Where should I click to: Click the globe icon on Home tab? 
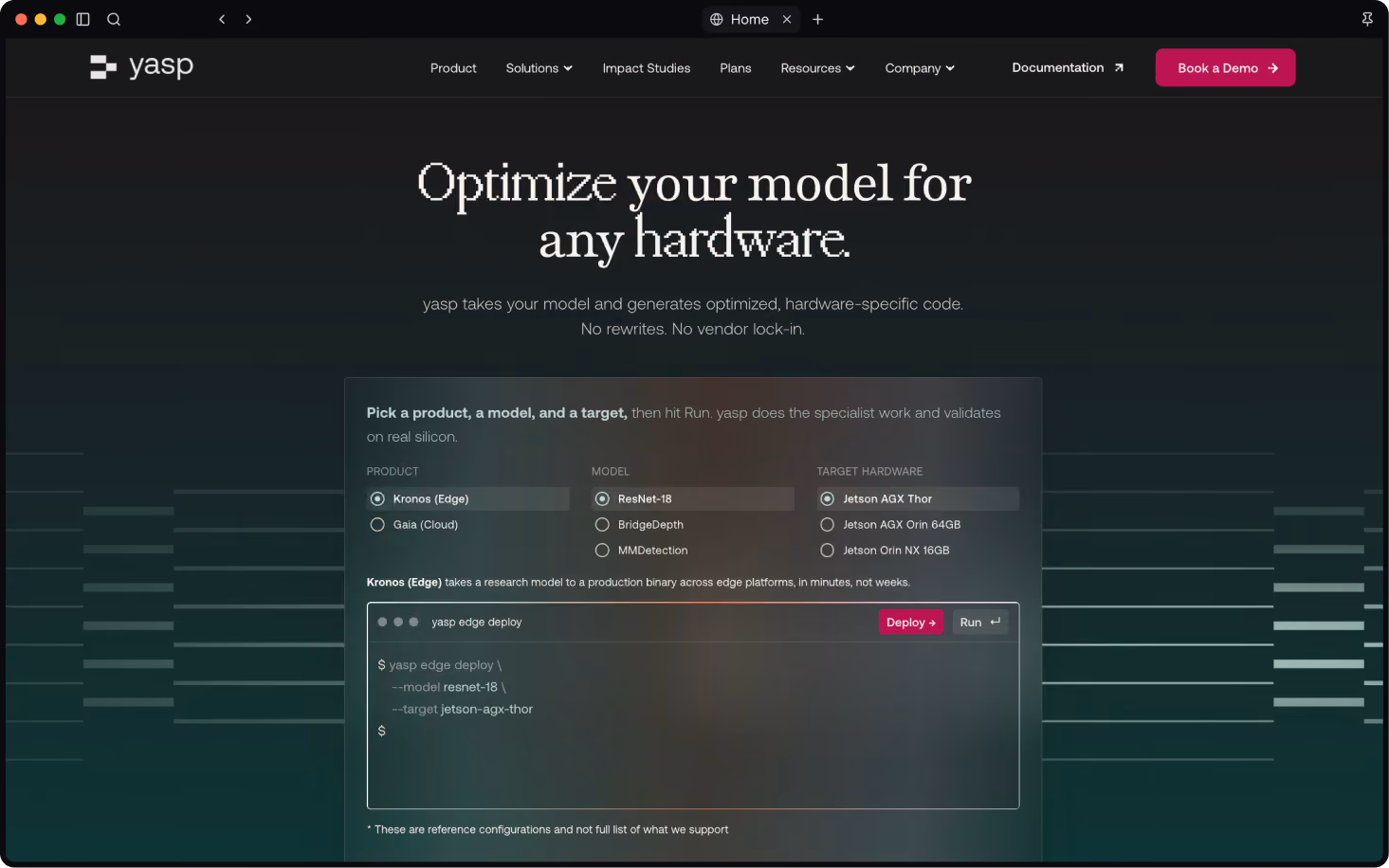pos(717,19)
